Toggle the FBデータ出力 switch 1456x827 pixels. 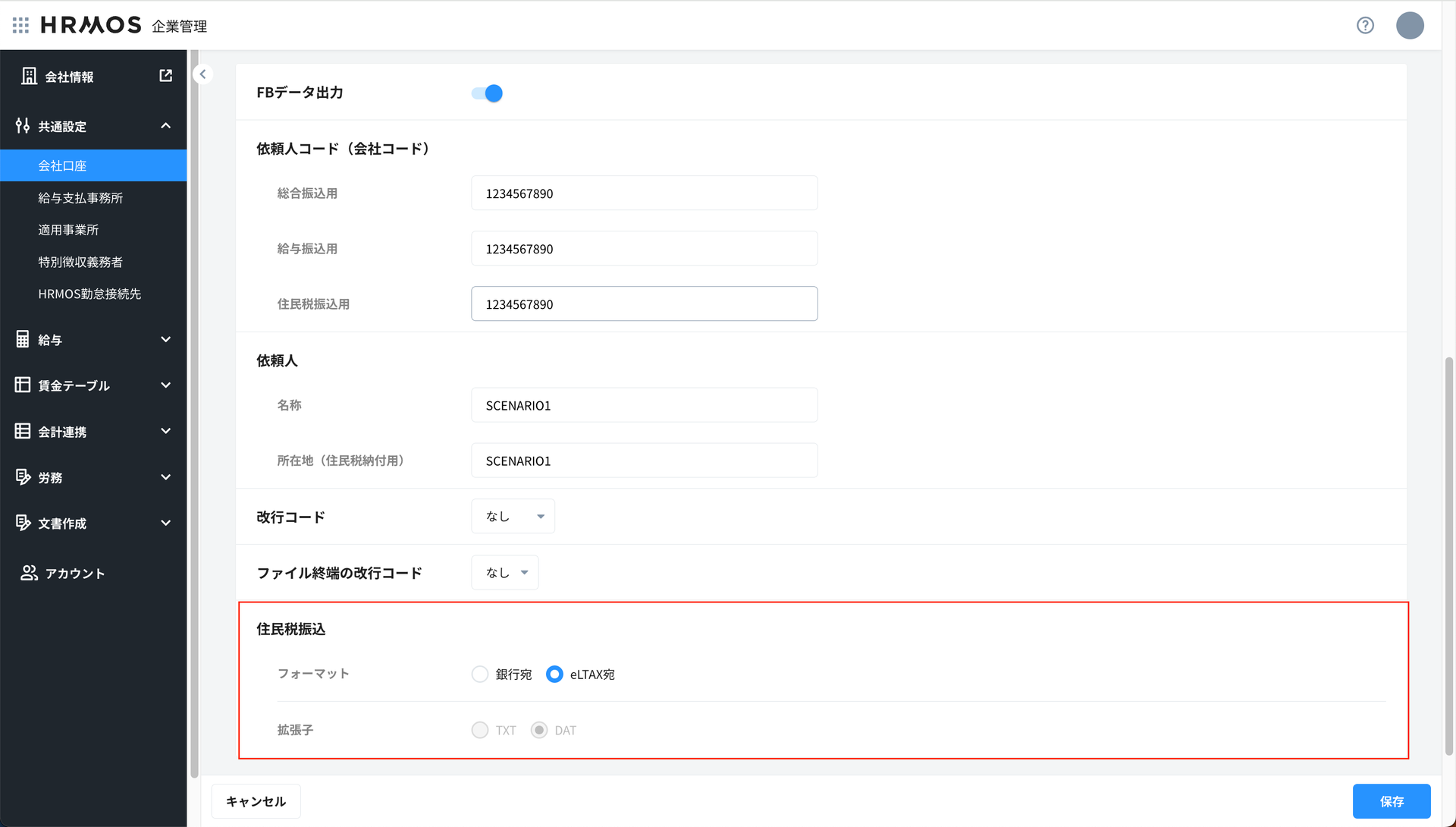pyautogui.click(x=488, y=93)
